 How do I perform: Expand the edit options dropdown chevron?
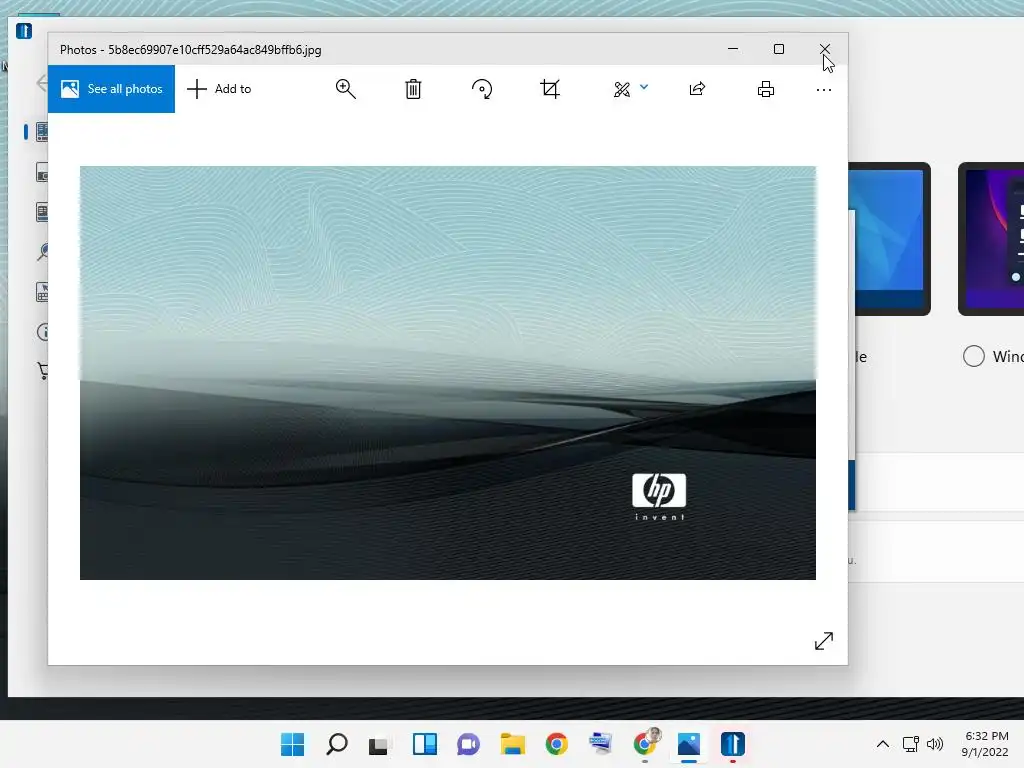click(644, 87)
